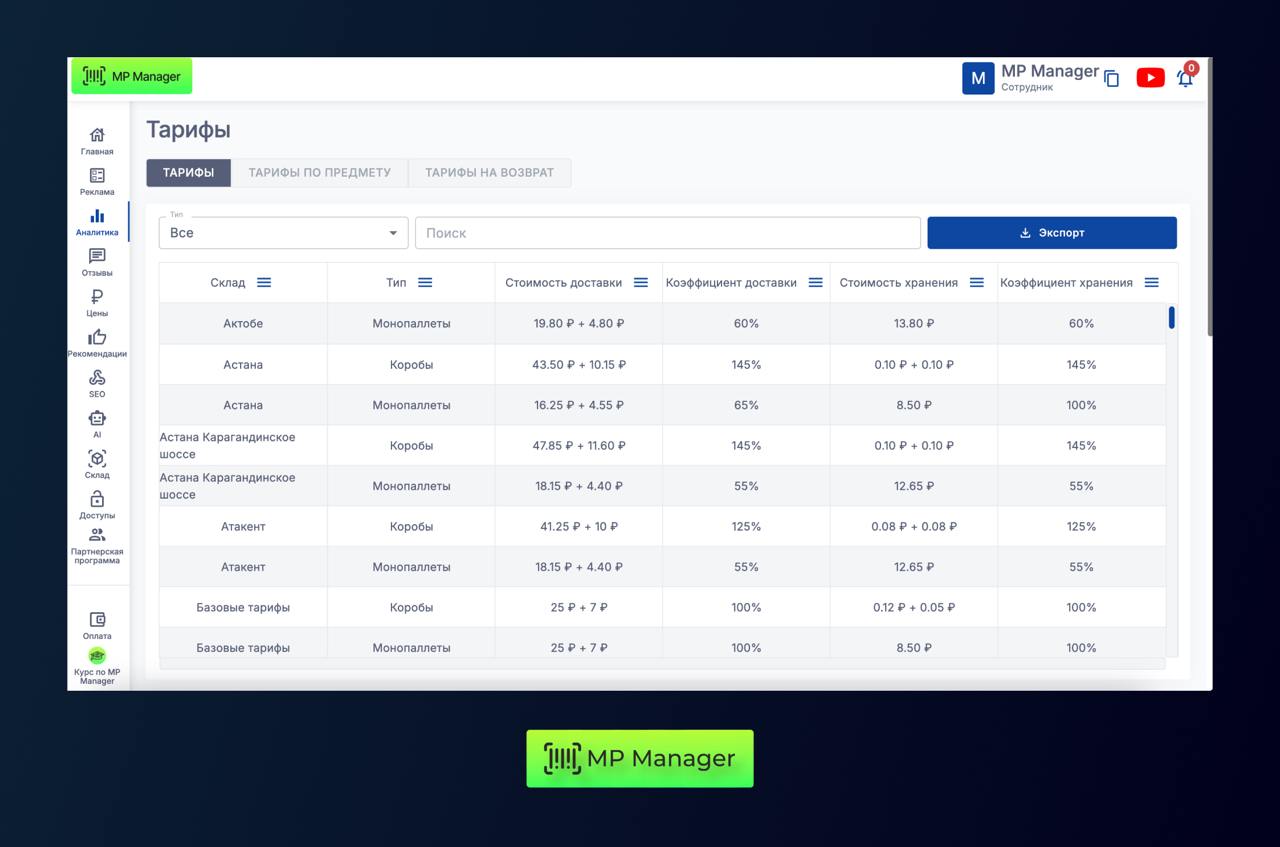
Task: Open Стоимость доставки column menu icon
Action: click(641, 283)
